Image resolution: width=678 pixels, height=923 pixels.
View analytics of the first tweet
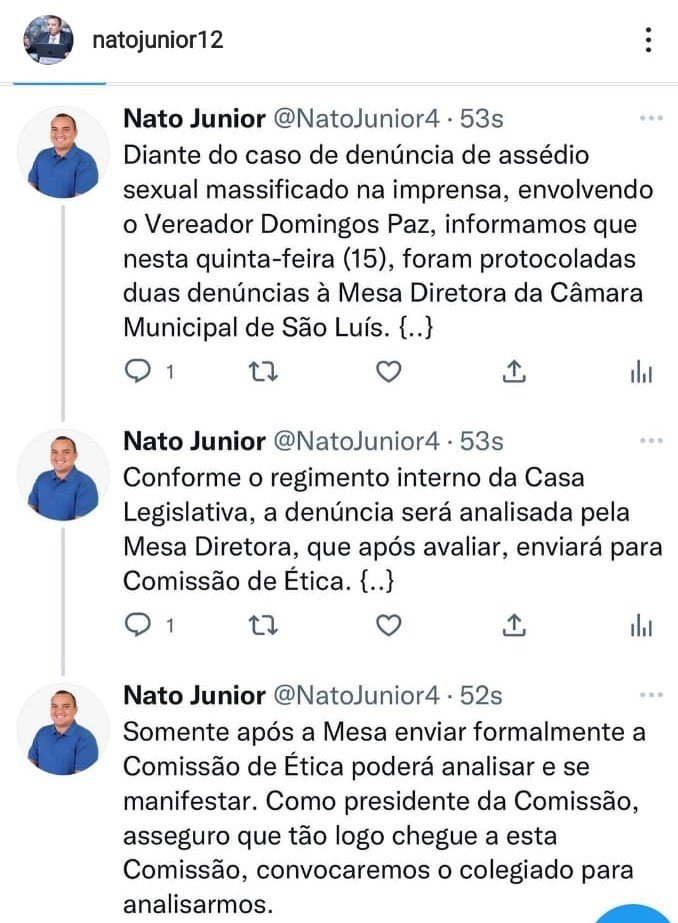pyautogui.click(x=642, y=372)
